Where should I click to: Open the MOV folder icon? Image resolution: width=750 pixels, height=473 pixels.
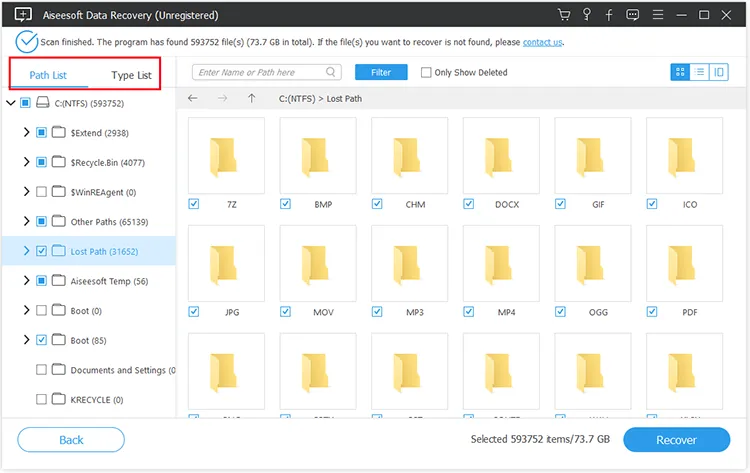point(318,263)
